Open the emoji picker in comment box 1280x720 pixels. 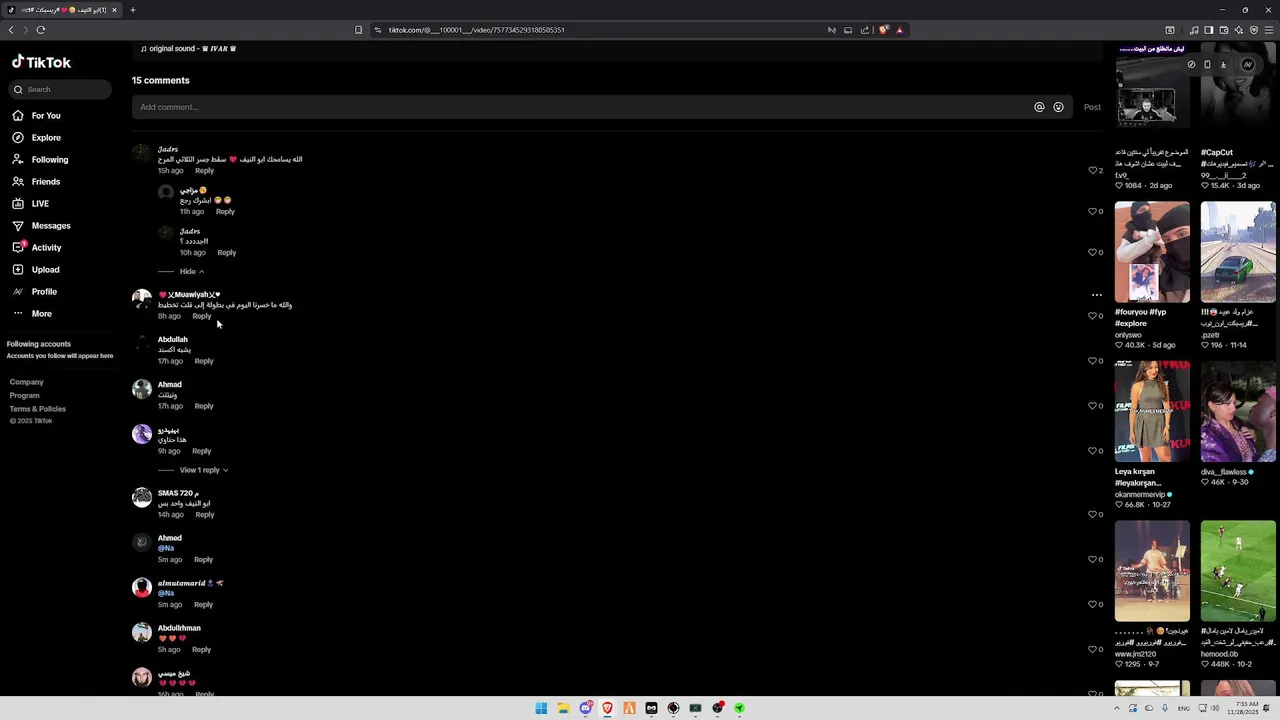tap(1058, 107)
